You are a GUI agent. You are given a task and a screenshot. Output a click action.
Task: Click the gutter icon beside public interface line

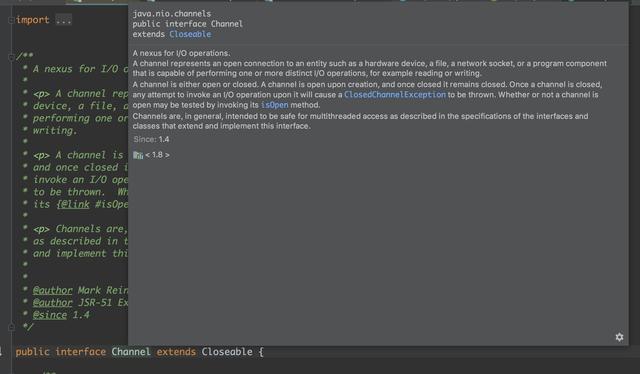coord(1,351)
